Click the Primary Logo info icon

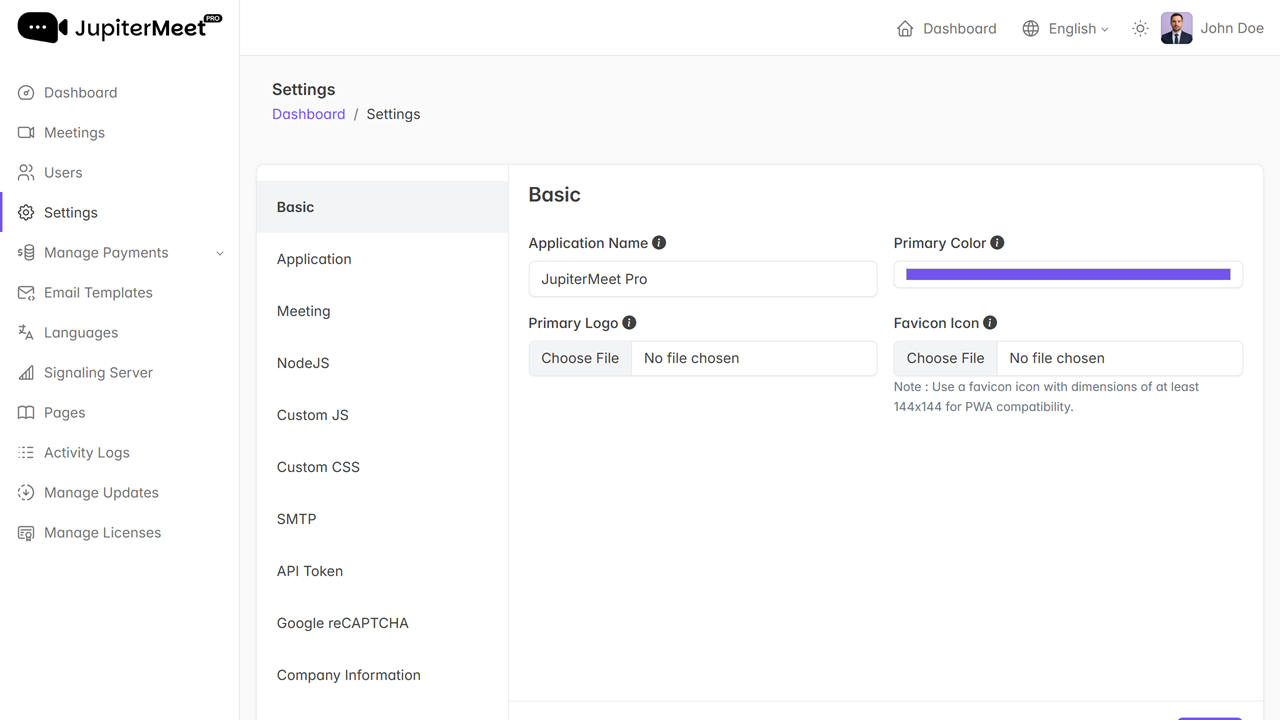(629, 323)
